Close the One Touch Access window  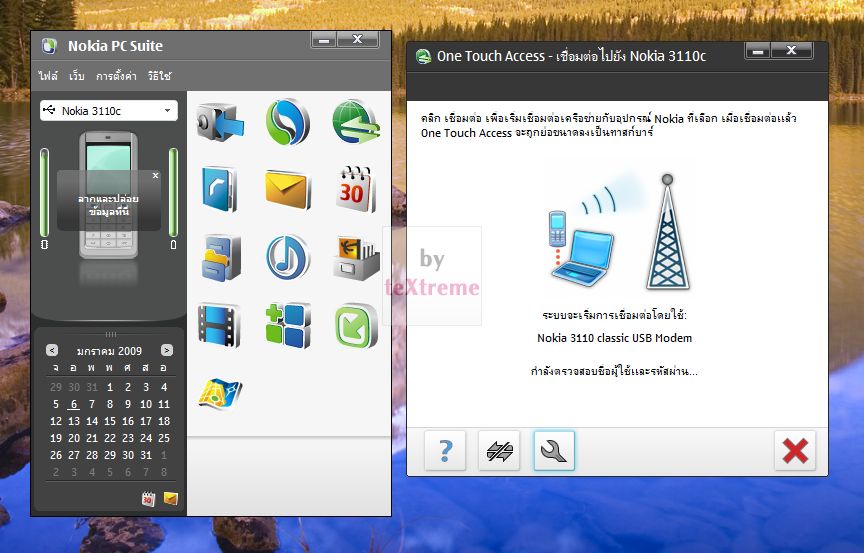click(x=791, y=51)
